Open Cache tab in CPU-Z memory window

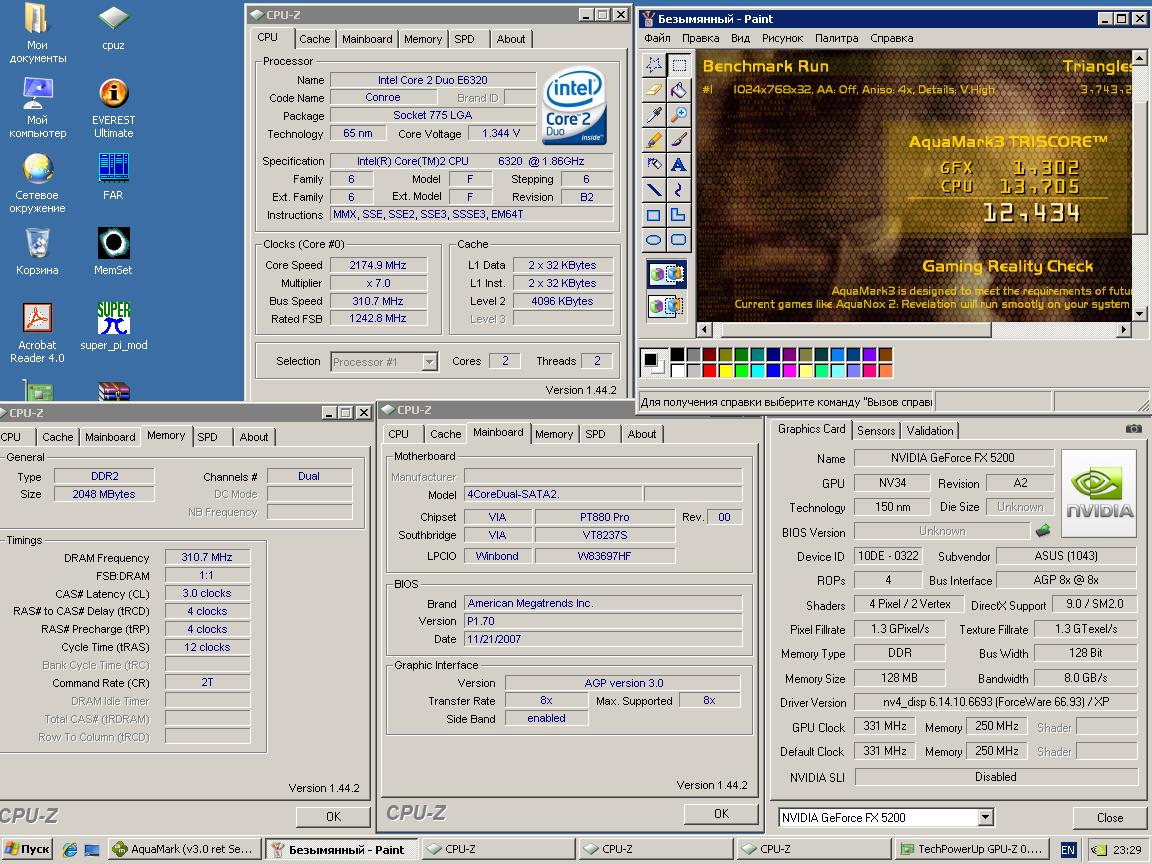tap(57, 437)
